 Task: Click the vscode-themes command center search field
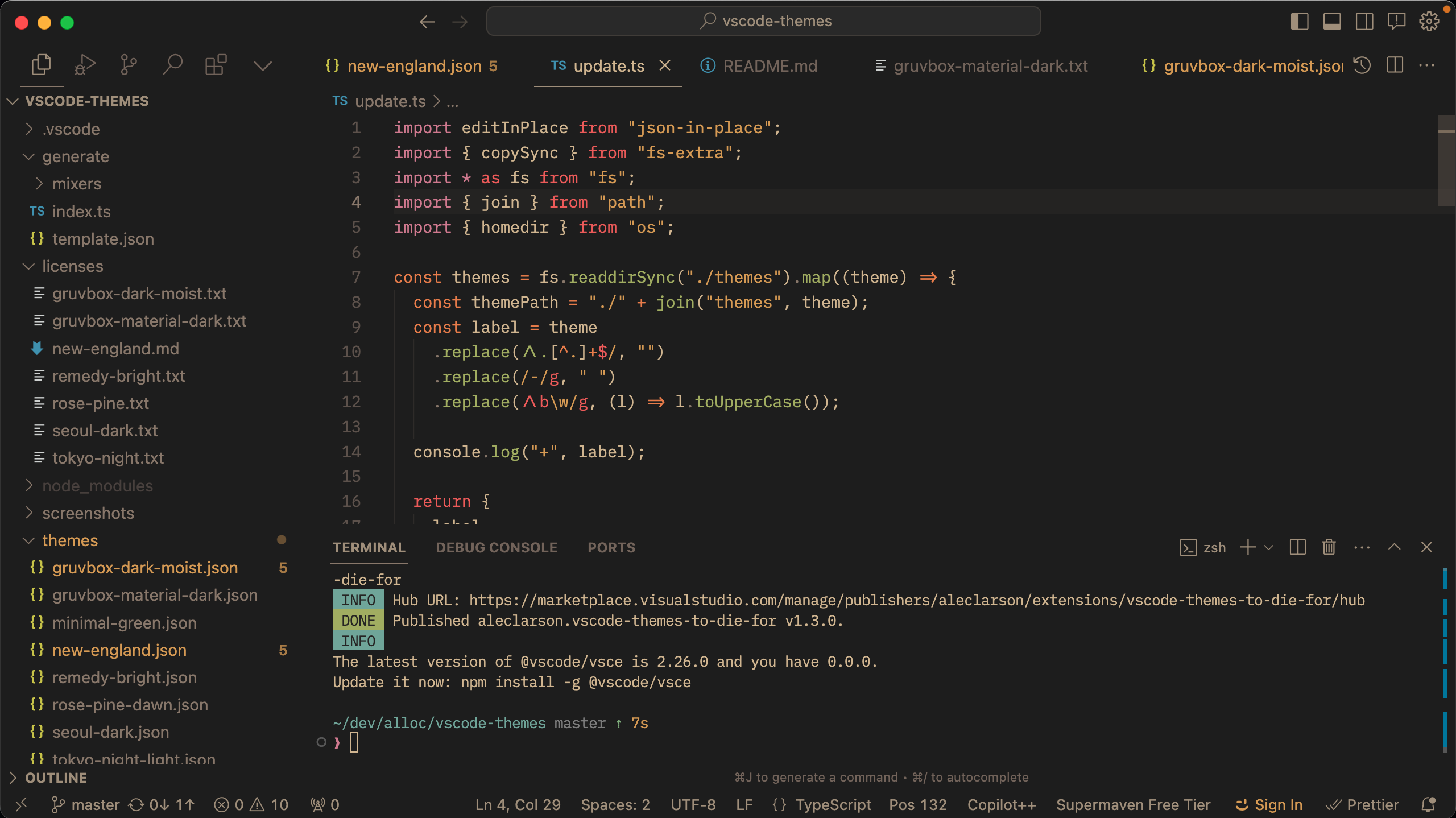coord(763,22)
